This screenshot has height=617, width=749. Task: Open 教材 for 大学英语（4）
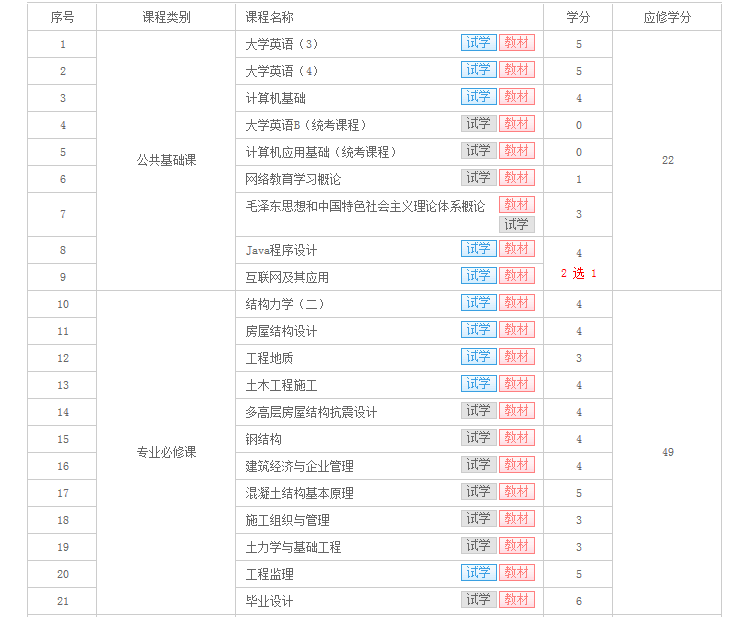(x=516, y=70)
